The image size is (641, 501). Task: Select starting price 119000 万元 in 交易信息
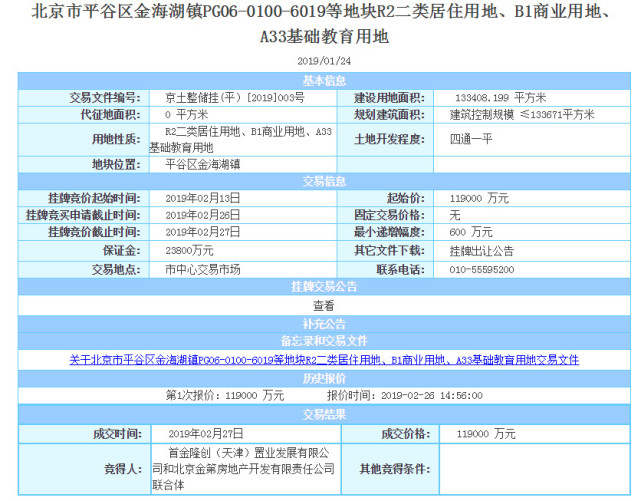point(479,198)
